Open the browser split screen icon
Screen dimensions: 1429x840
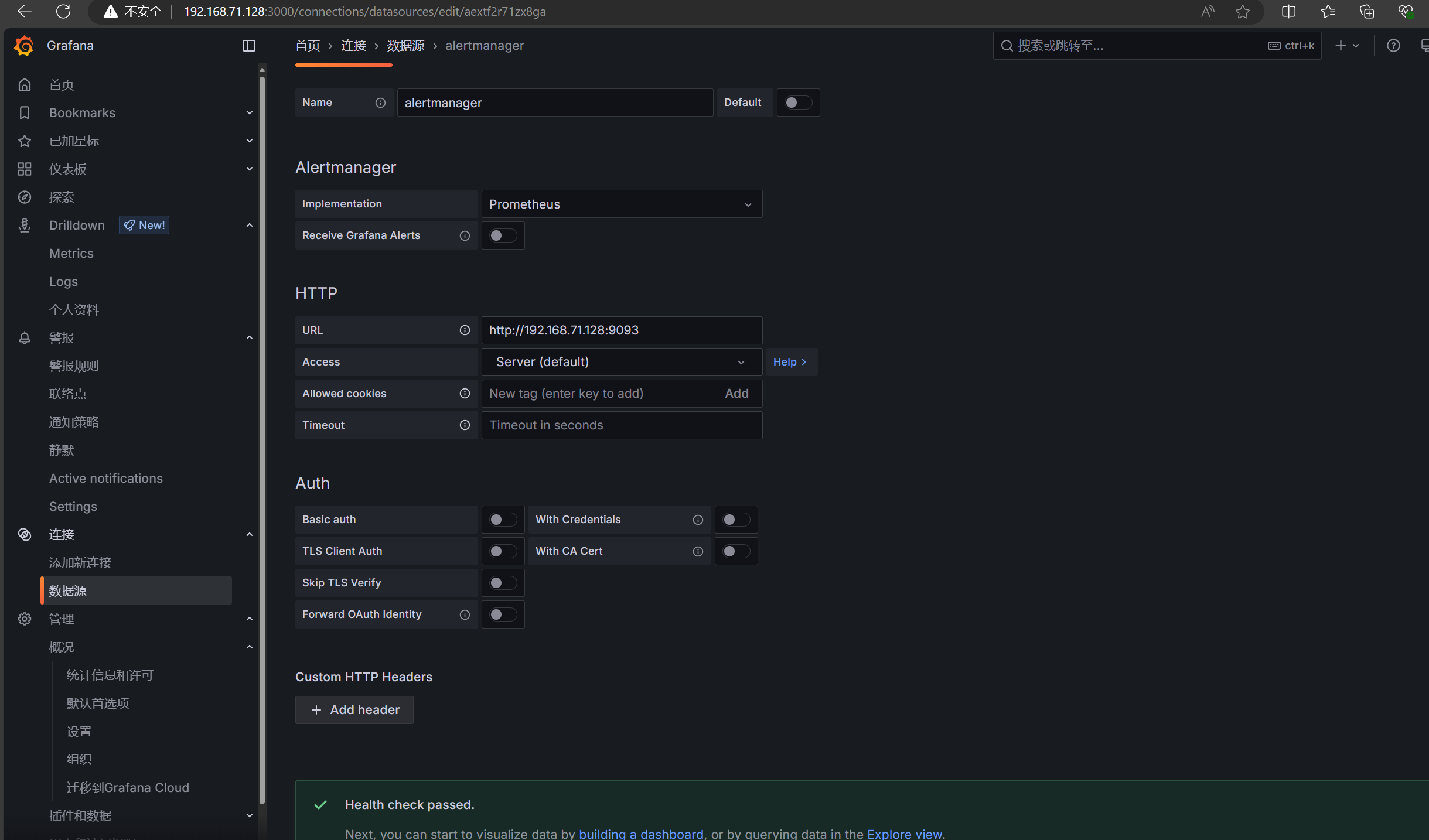coord(1289,12)
